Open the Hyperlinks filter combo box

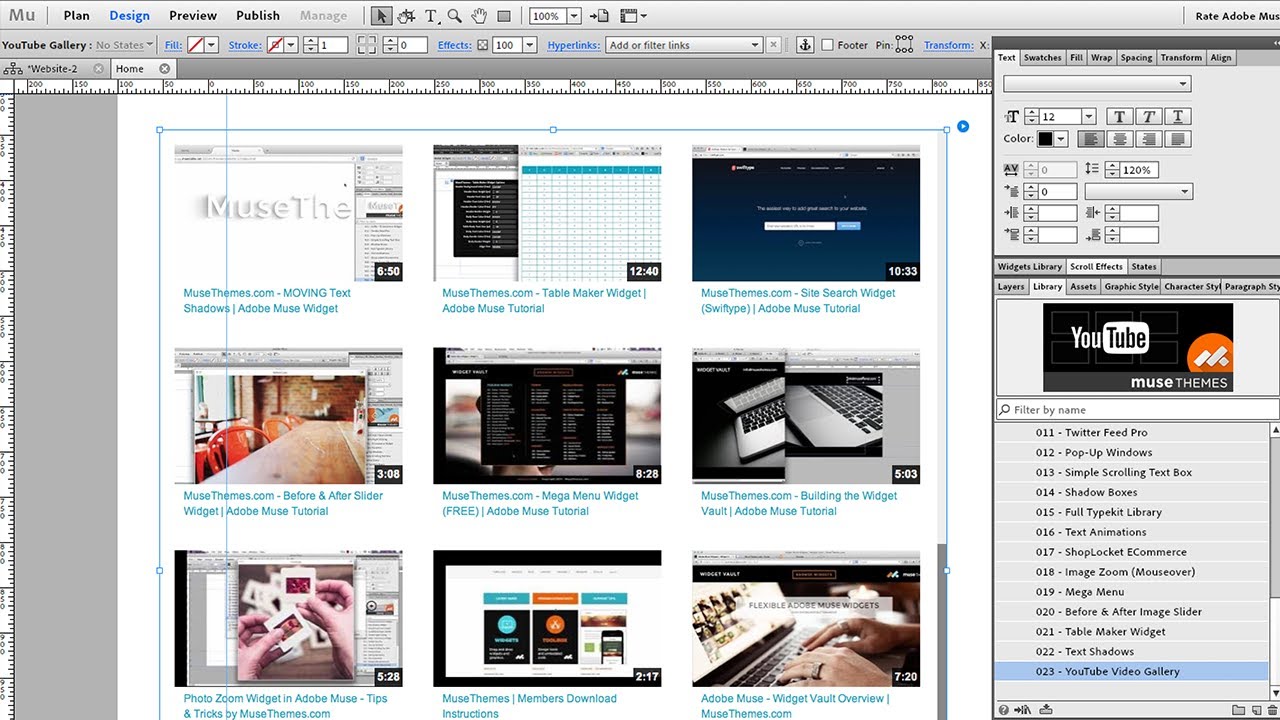(x=684, y=45)
